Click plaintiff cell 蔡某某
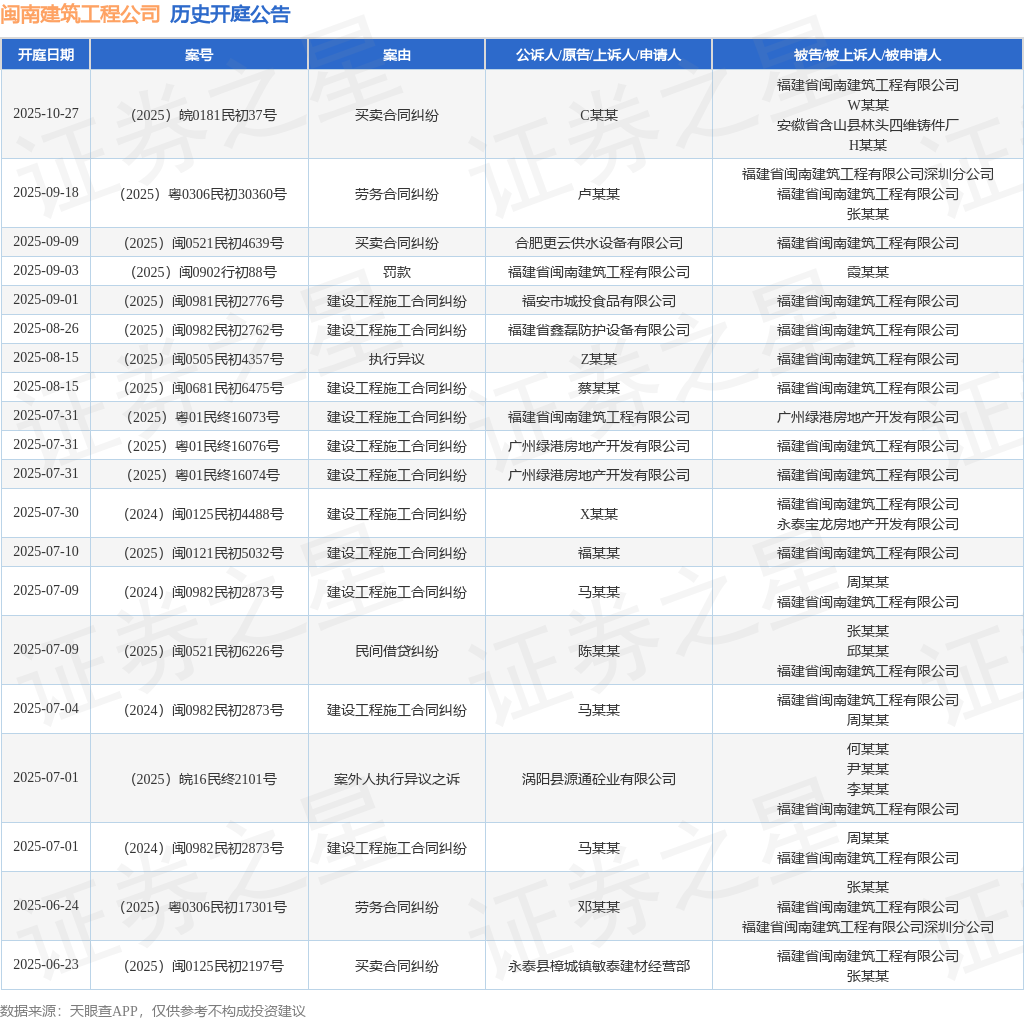This screenshot has width=1024, height=1020. click(598, 388)
